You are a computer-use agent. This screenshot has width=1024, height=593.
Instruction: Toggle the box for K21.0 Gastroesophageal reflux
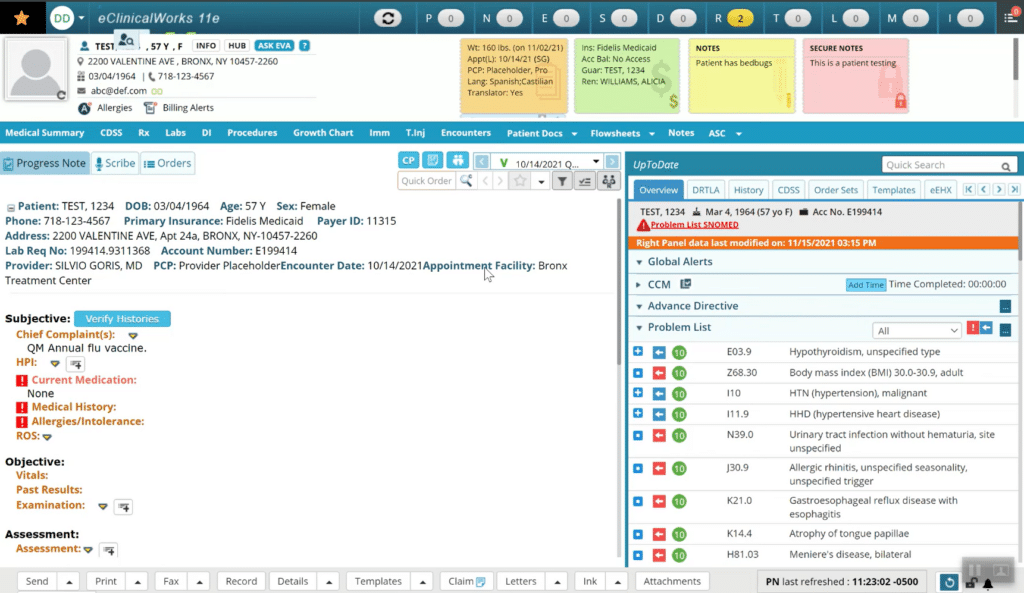pos(638,502)
